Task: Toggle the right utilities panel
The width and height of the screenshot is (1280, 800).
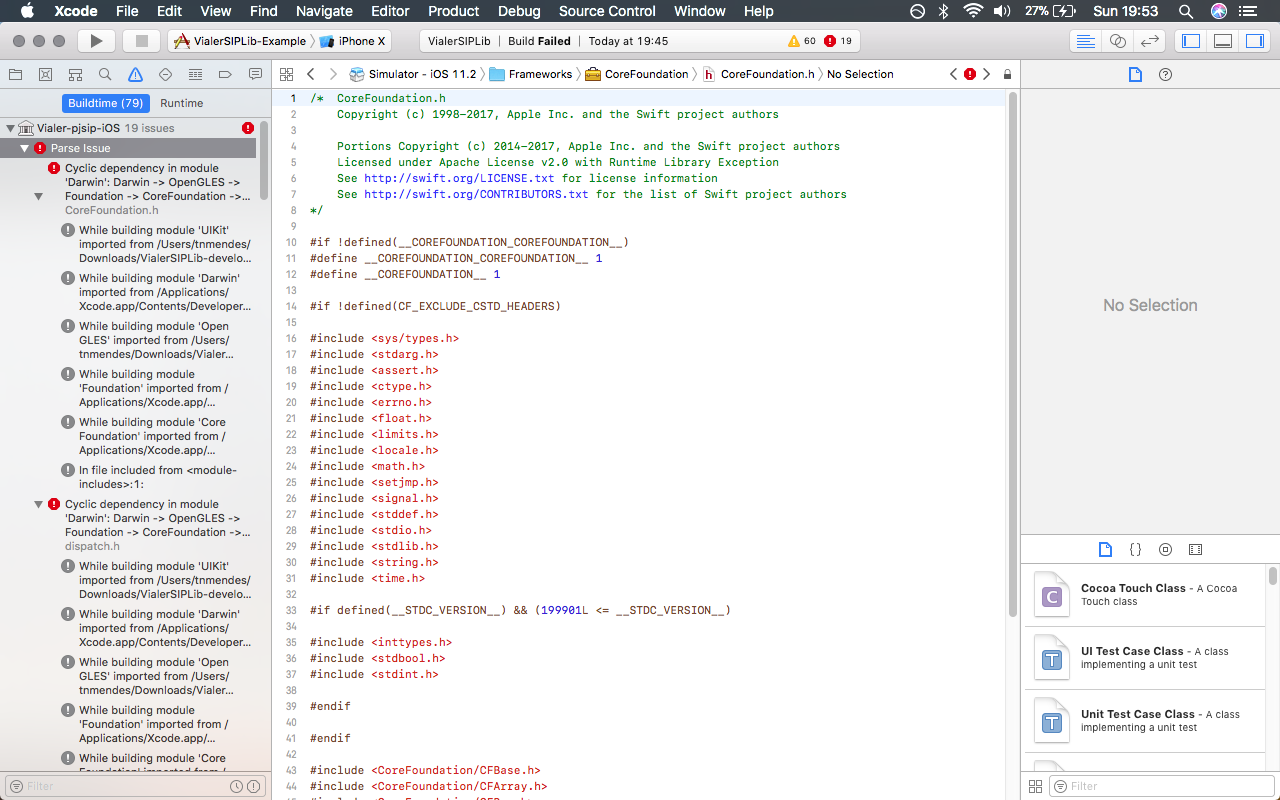Action: pos(1256,40)
